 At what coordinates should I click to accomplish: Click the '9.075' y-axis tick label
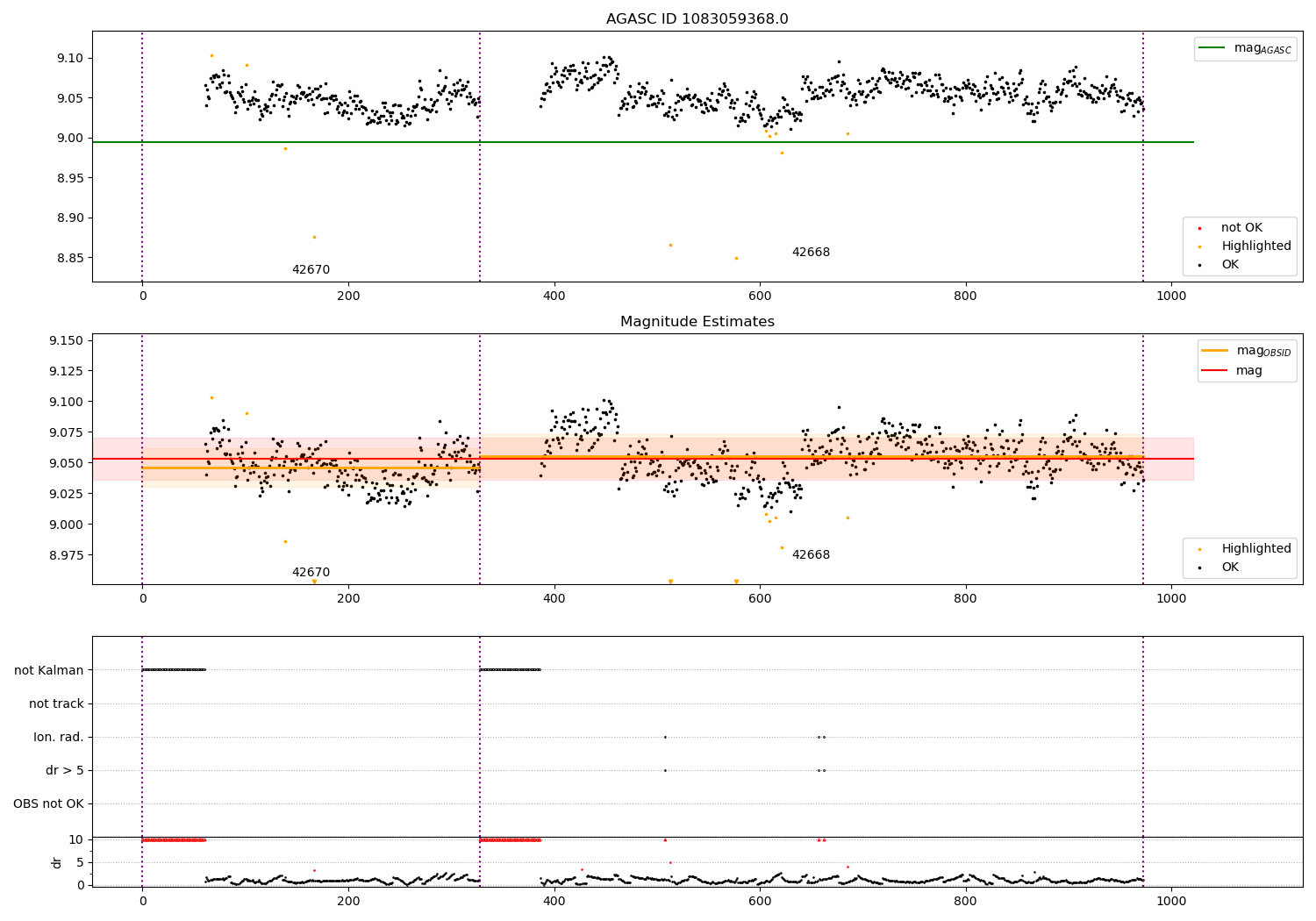(67, 432)
